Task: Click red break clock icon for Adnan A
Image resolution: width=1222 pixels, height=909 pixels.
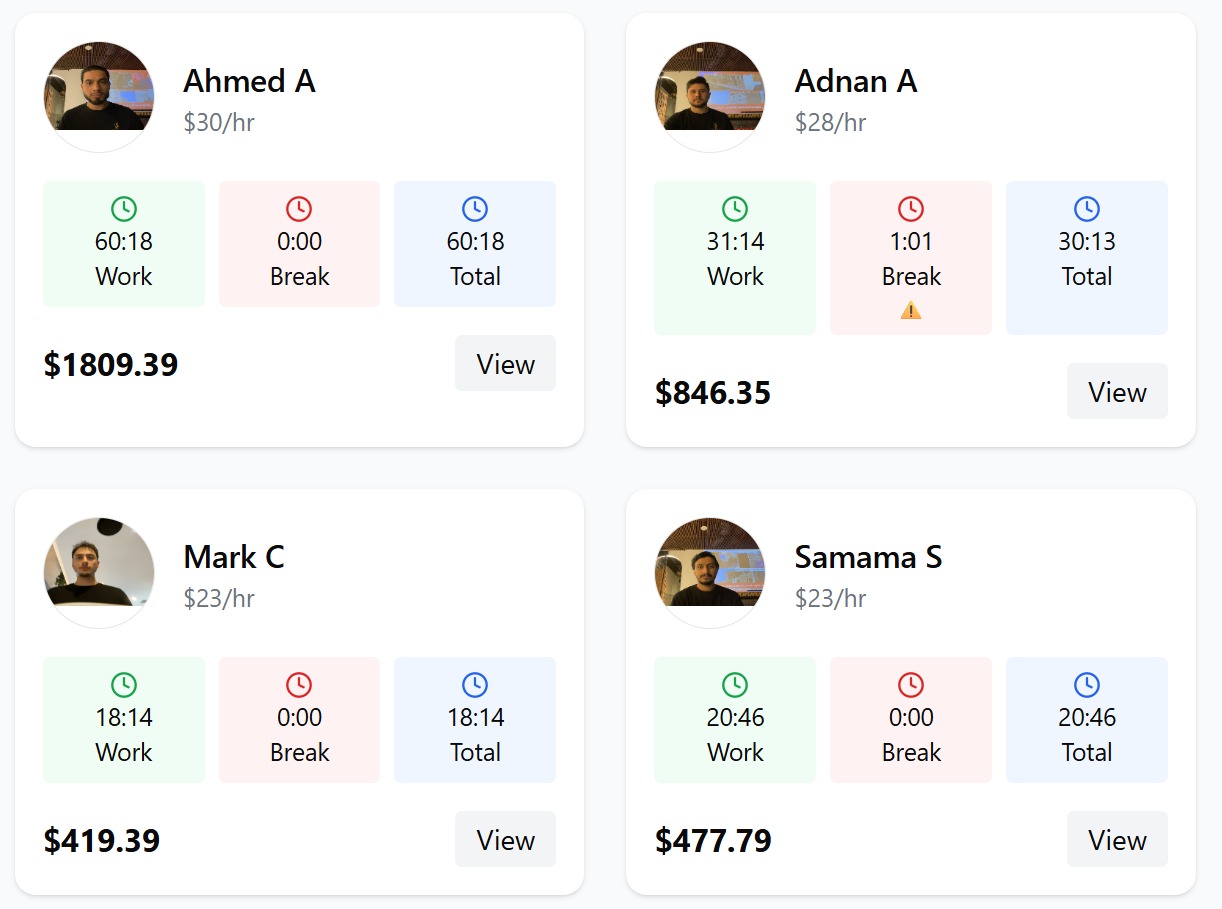Action: [x=911, y=209]
